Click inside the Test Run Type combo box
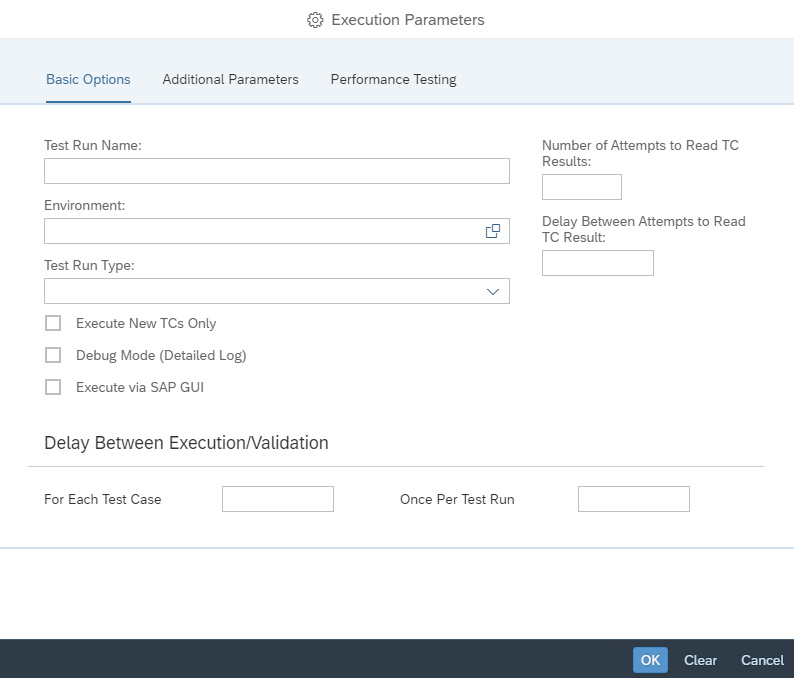This screenshot has width=794, height=678. [x=260, y=291]
